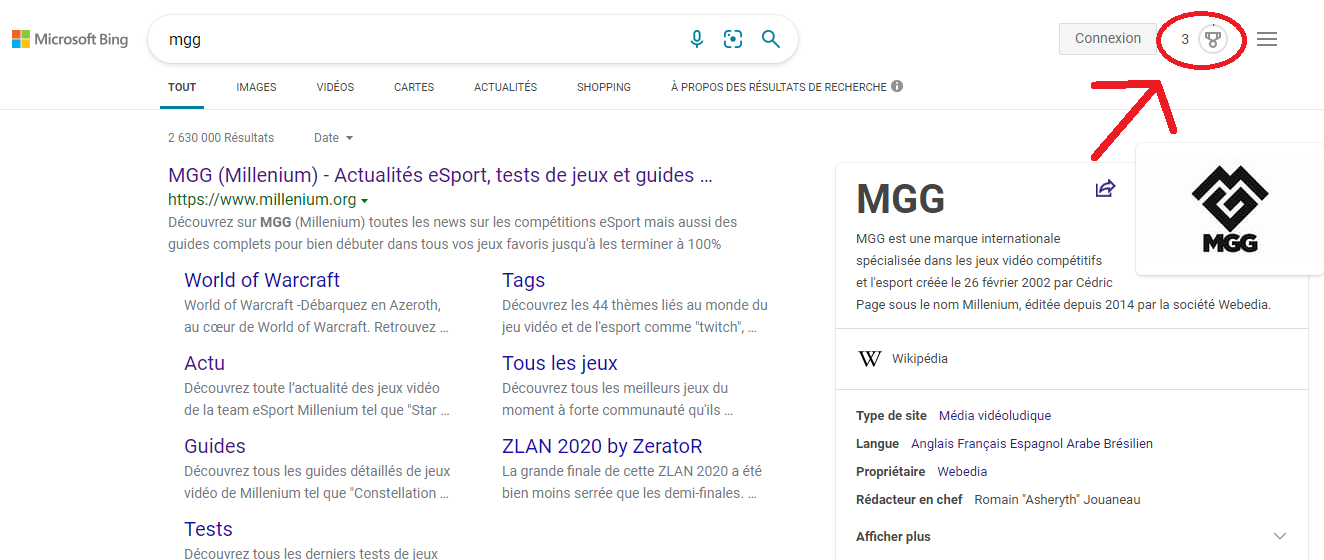Expand Afficher plus section

click(1071, 537)
